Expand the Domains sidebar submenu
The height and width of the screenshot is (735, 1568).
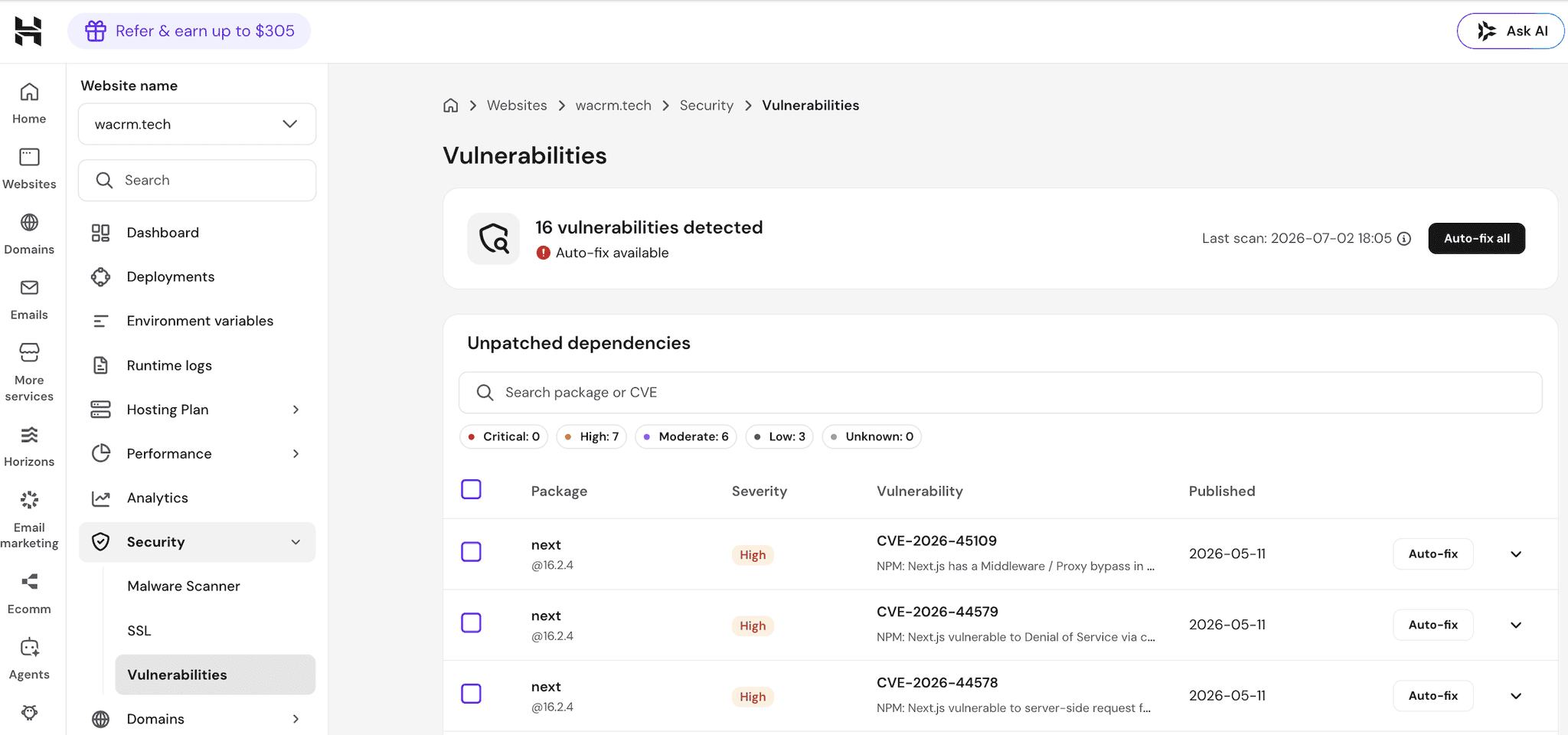pyautogui.click(x=296, y=719)
